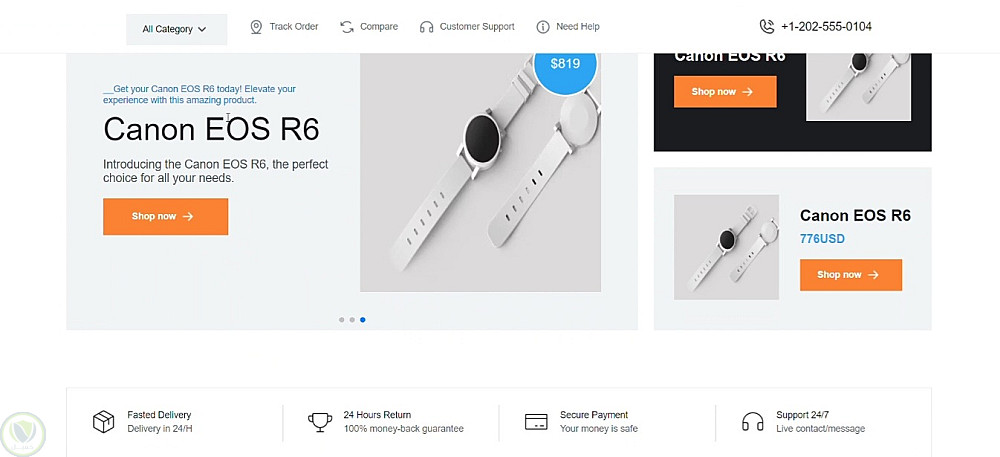Screen dimensions: 1000x457
Task: Open watch thumbnail beside 776USD card
Action: (x=726, y=247)
